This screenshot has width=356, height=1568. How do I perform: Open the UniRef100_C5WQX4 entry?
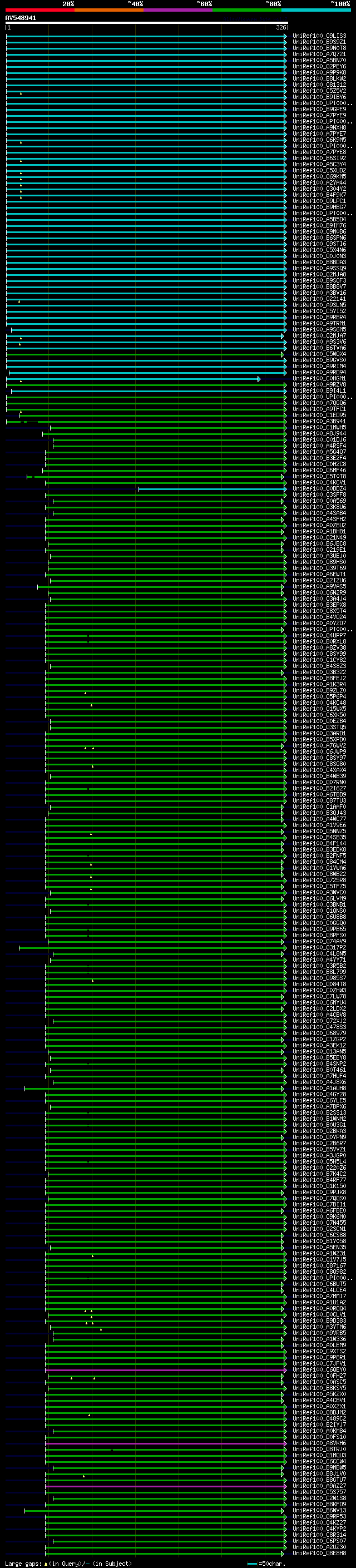tap(319, 354)
